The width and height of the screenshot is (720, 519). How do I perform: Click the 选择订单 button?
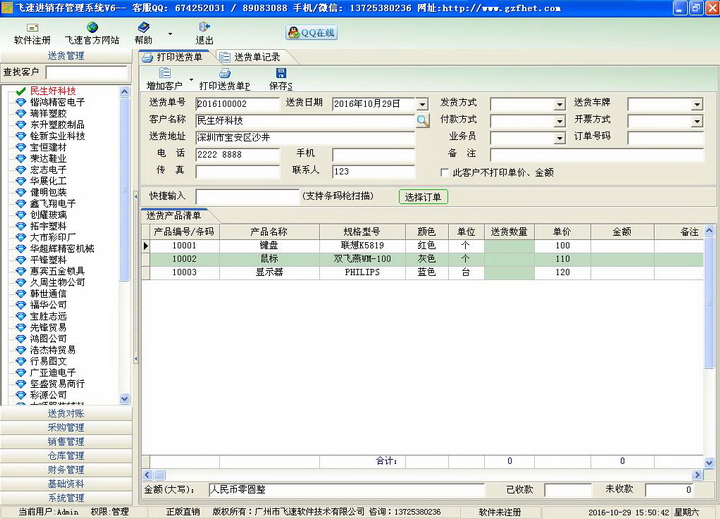point(424,197)
